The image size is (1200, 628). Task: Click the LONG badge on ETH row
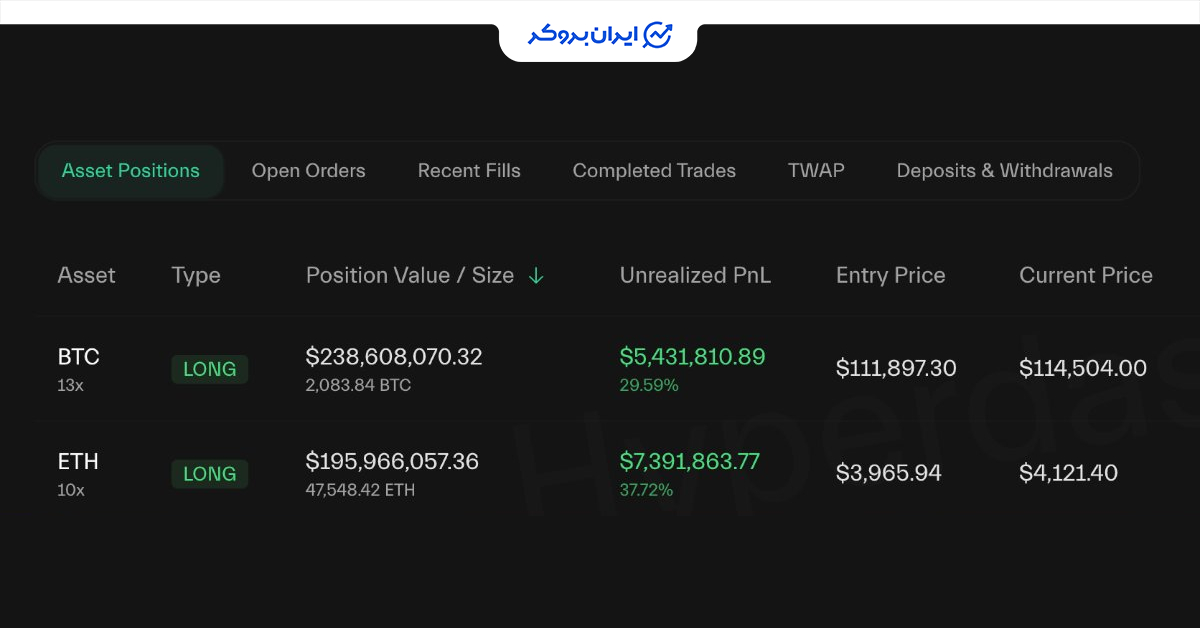210,474
